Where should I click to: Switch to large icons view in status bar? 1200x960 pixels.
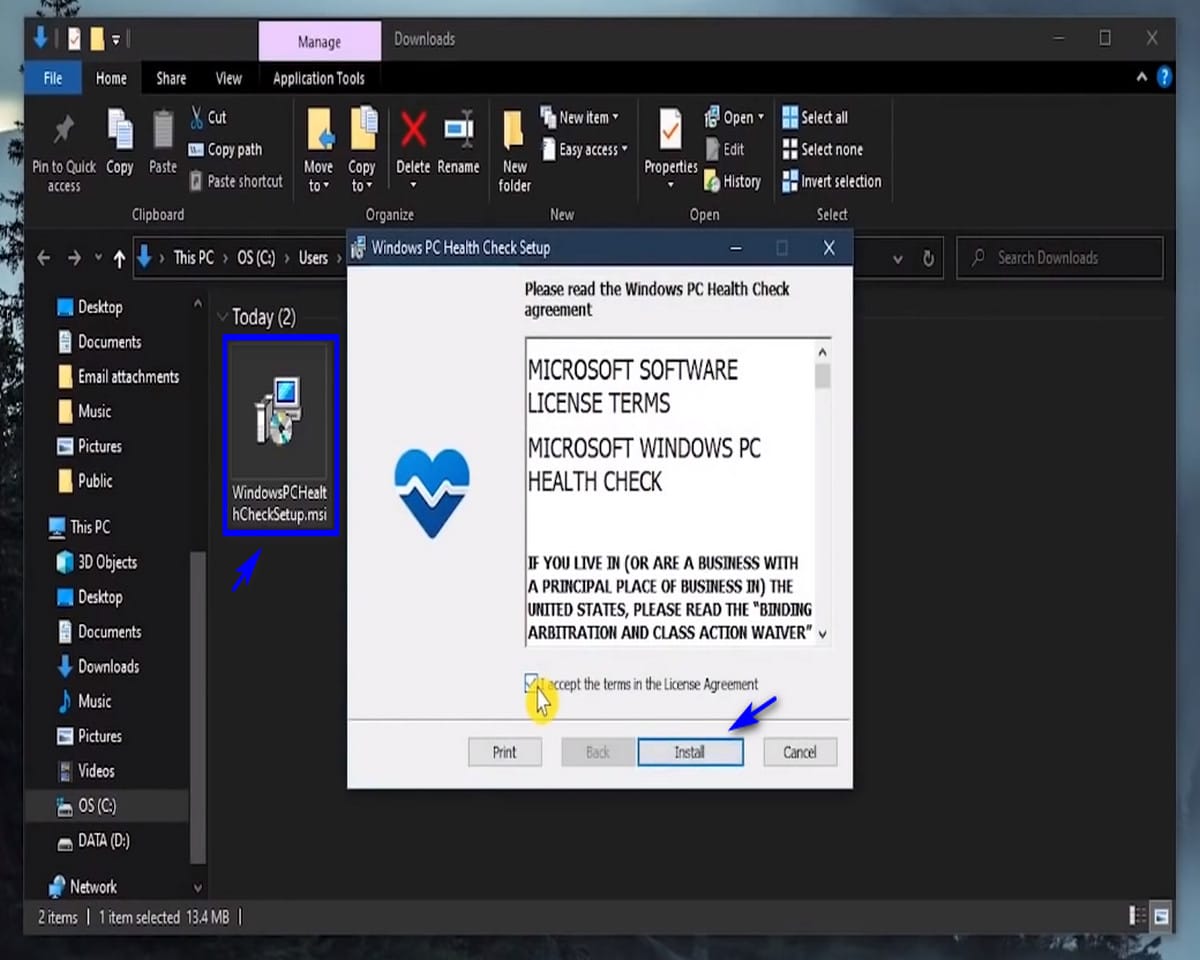point(1161,916)
